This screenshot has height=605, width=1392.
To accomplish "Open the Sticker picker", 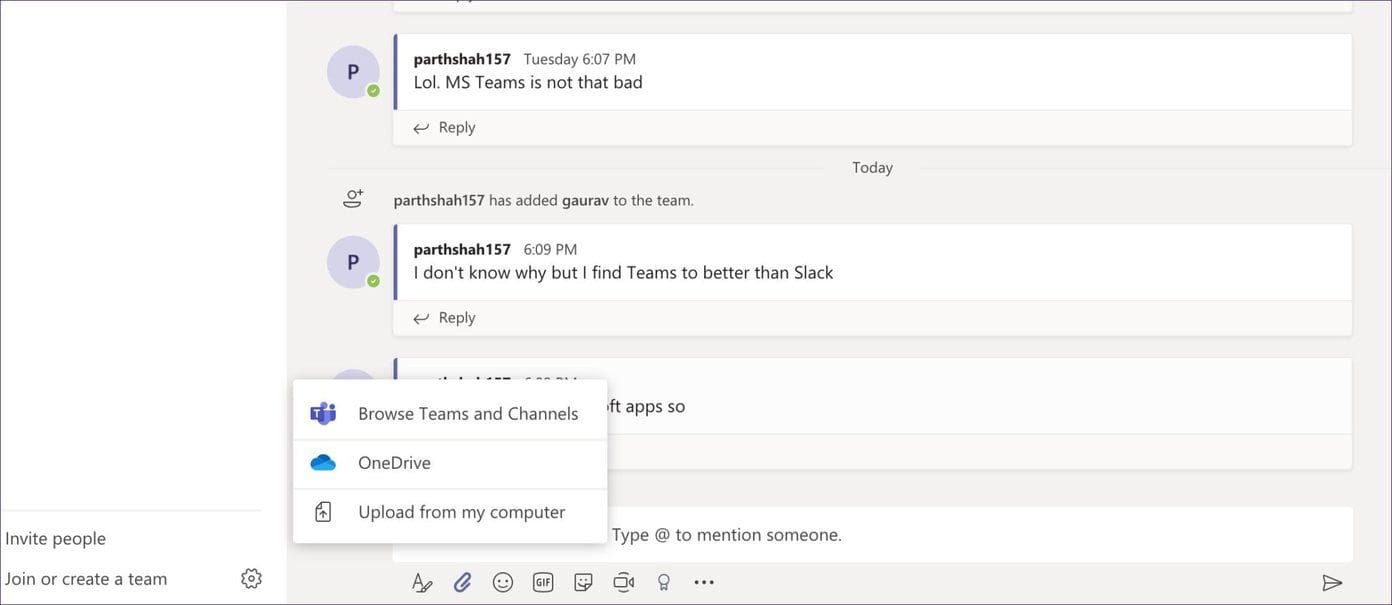I will 584,582.
